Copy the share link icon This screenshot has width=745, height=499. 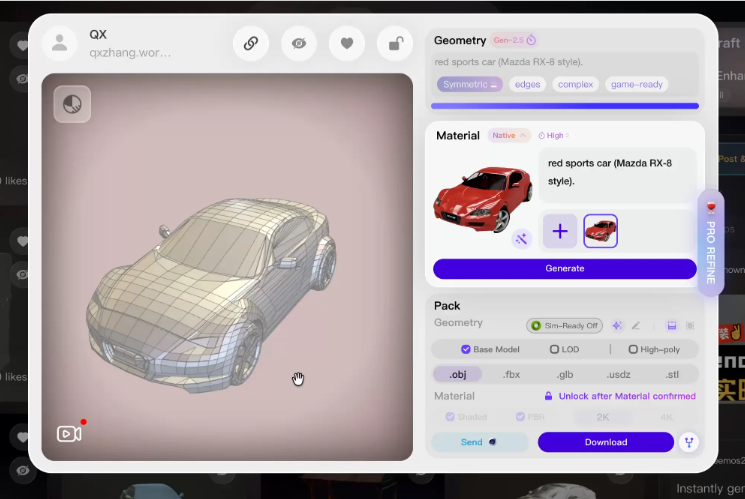pos(251,43)
